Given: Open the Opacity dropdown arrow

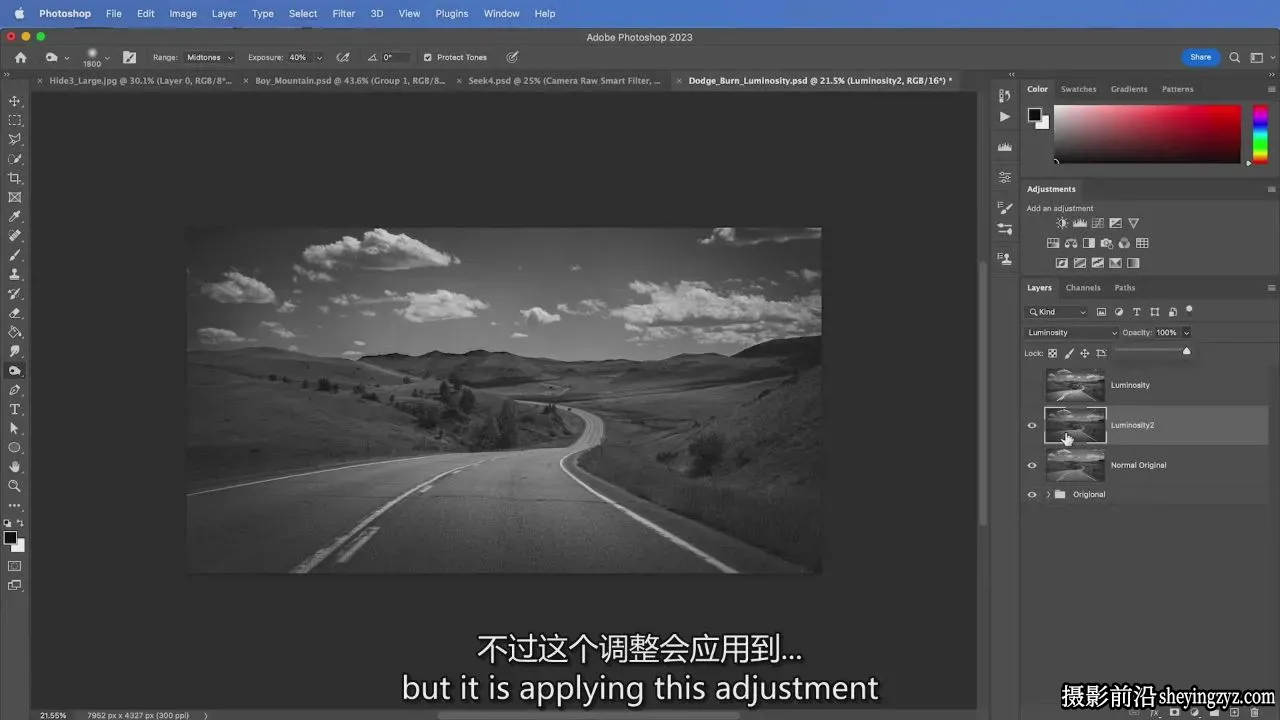Looking at the screenshot, I should coord(1187,332).
